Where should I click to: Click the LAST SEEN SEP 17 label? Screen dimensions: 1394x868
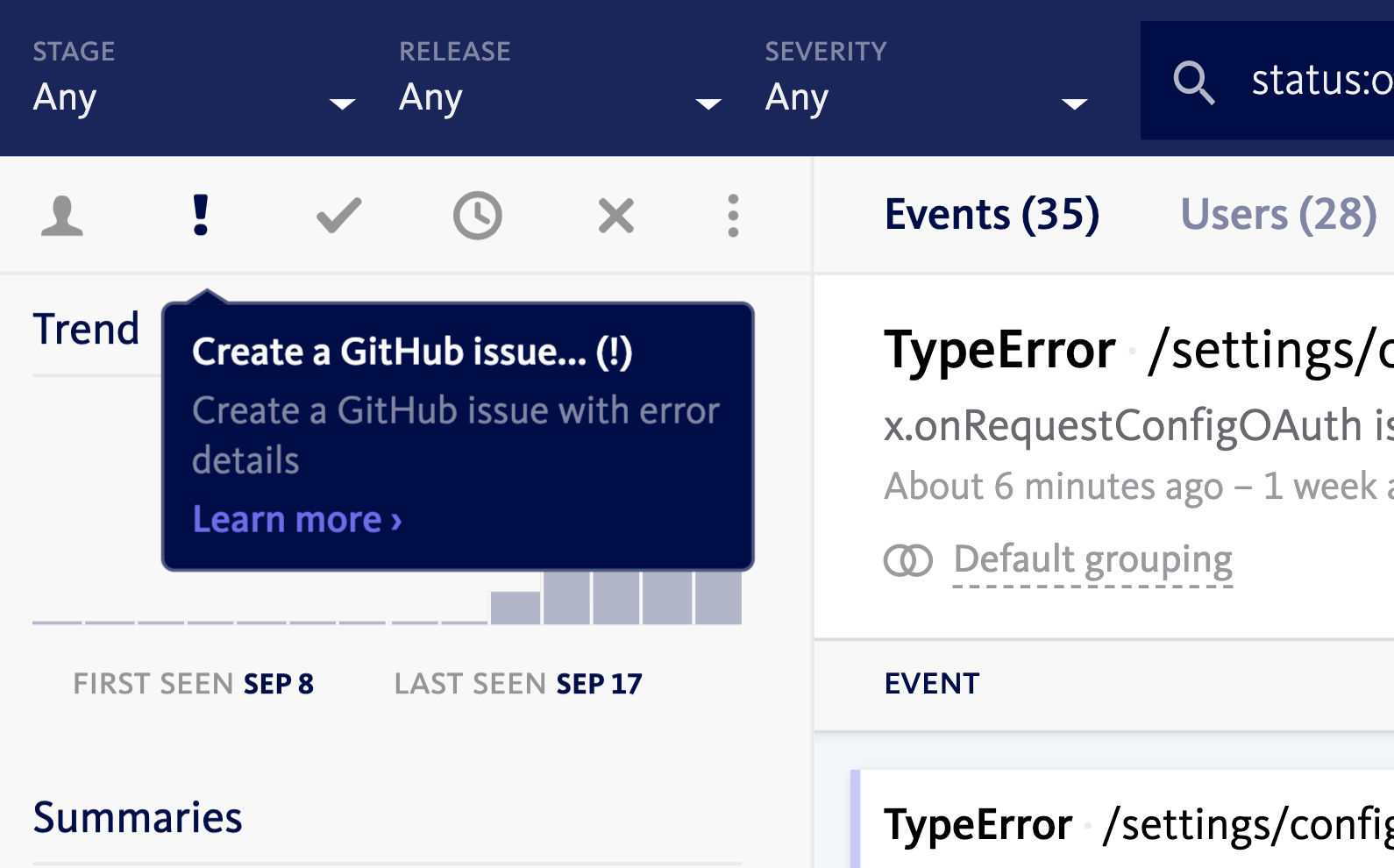(x=518, y=684)
